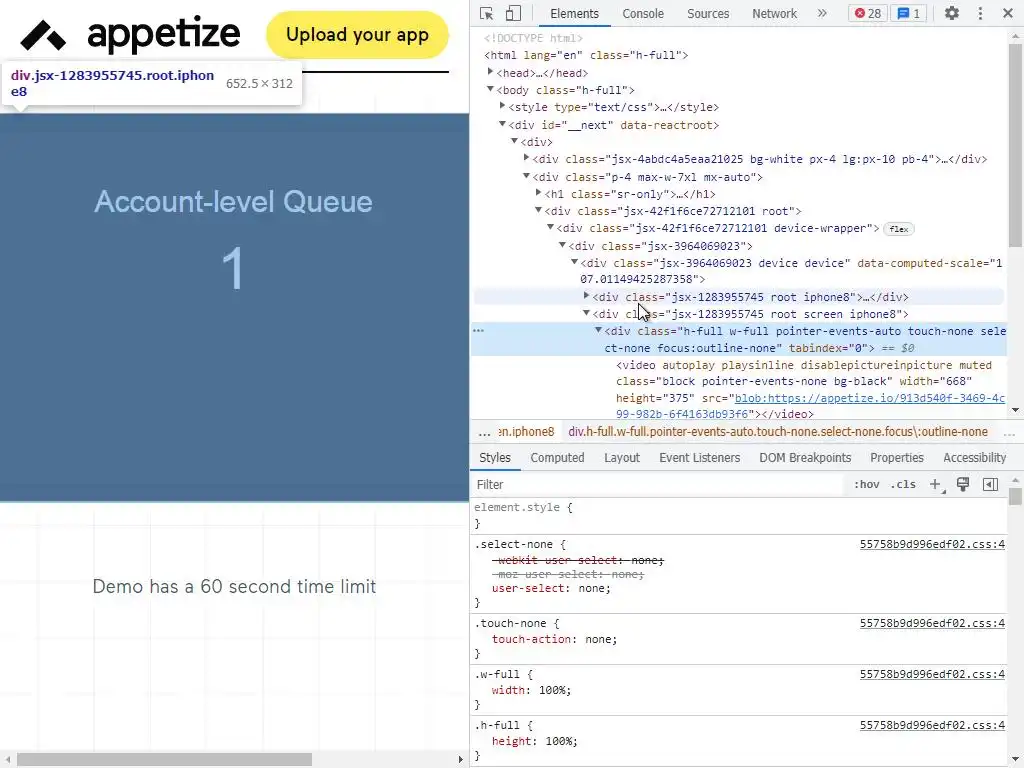Expand the jsx-4abdc4a5eaa21025 bg-white div
The image size is (1024, 768).
click(526, 158)
